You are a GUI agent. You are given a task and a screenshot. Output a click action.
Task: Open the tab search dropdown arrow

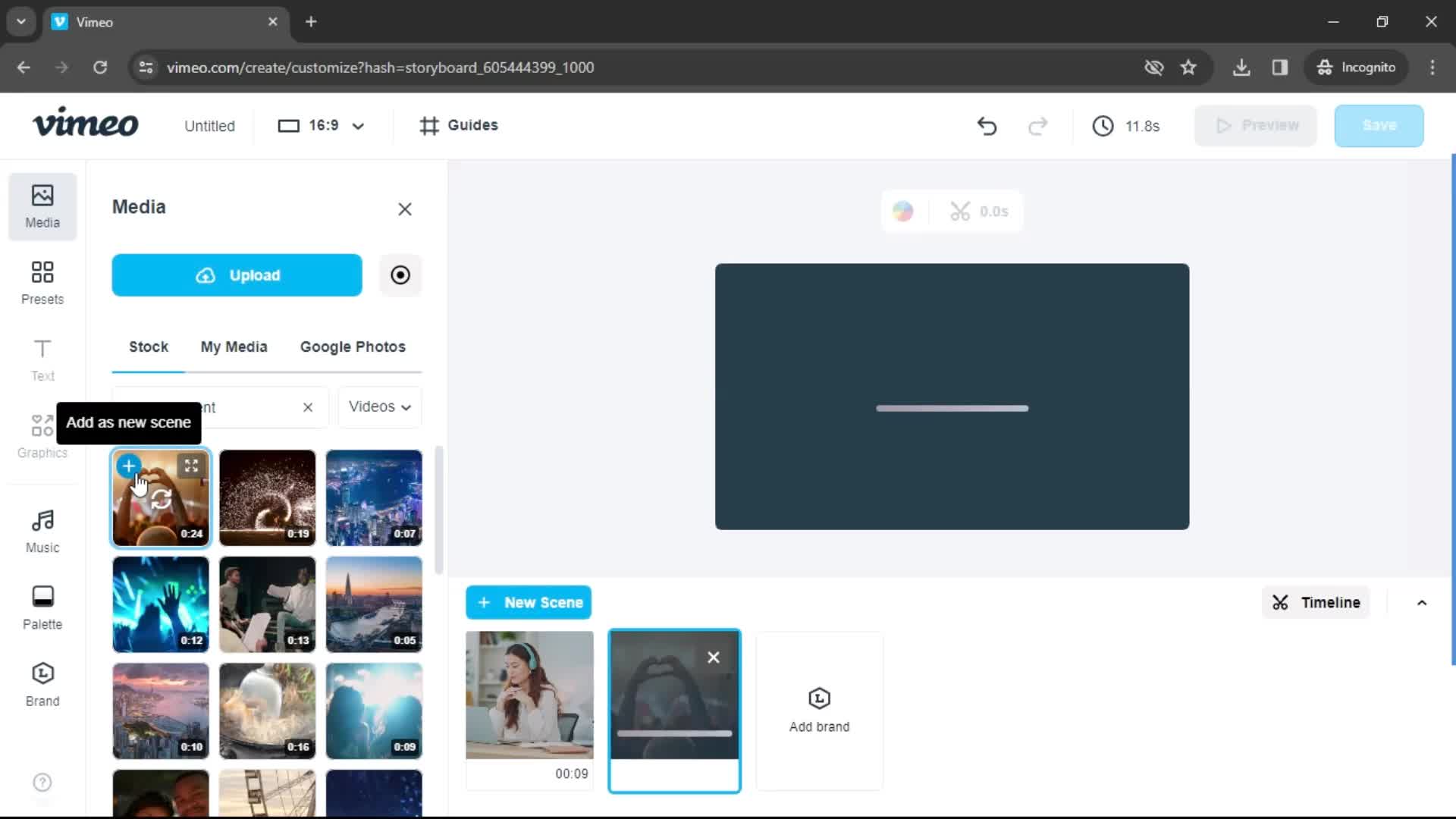tap(21, 22)
